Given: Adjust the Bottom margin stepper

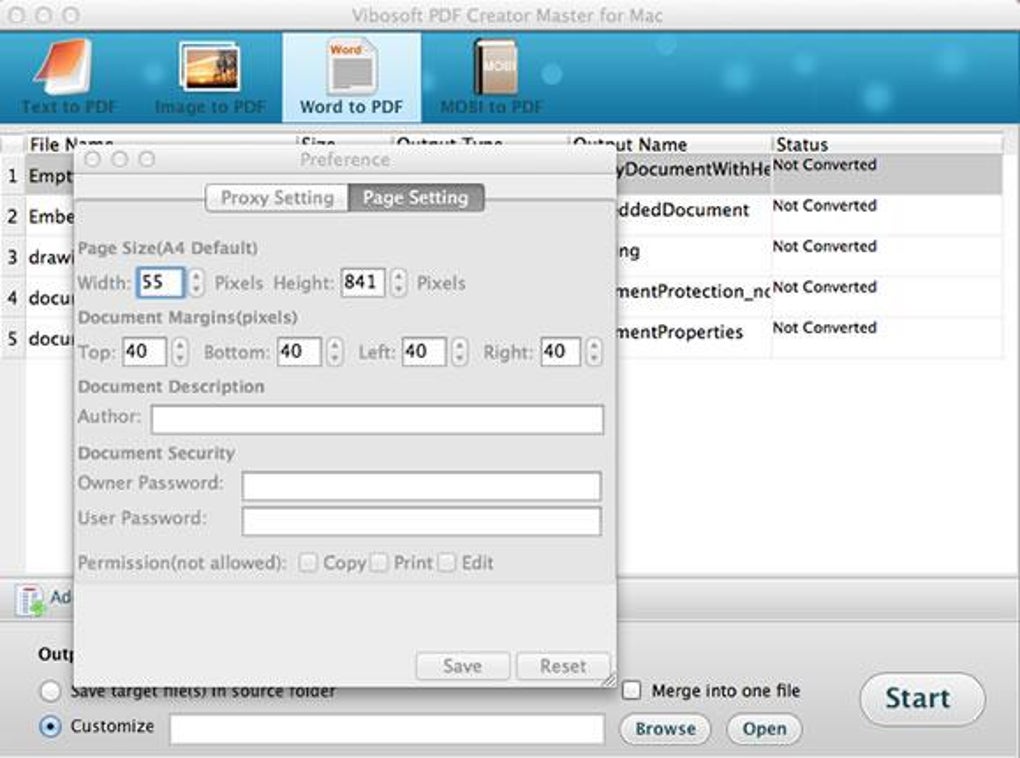Looking at the screenshot, I should pyautogui.click(x=334, y=352).
